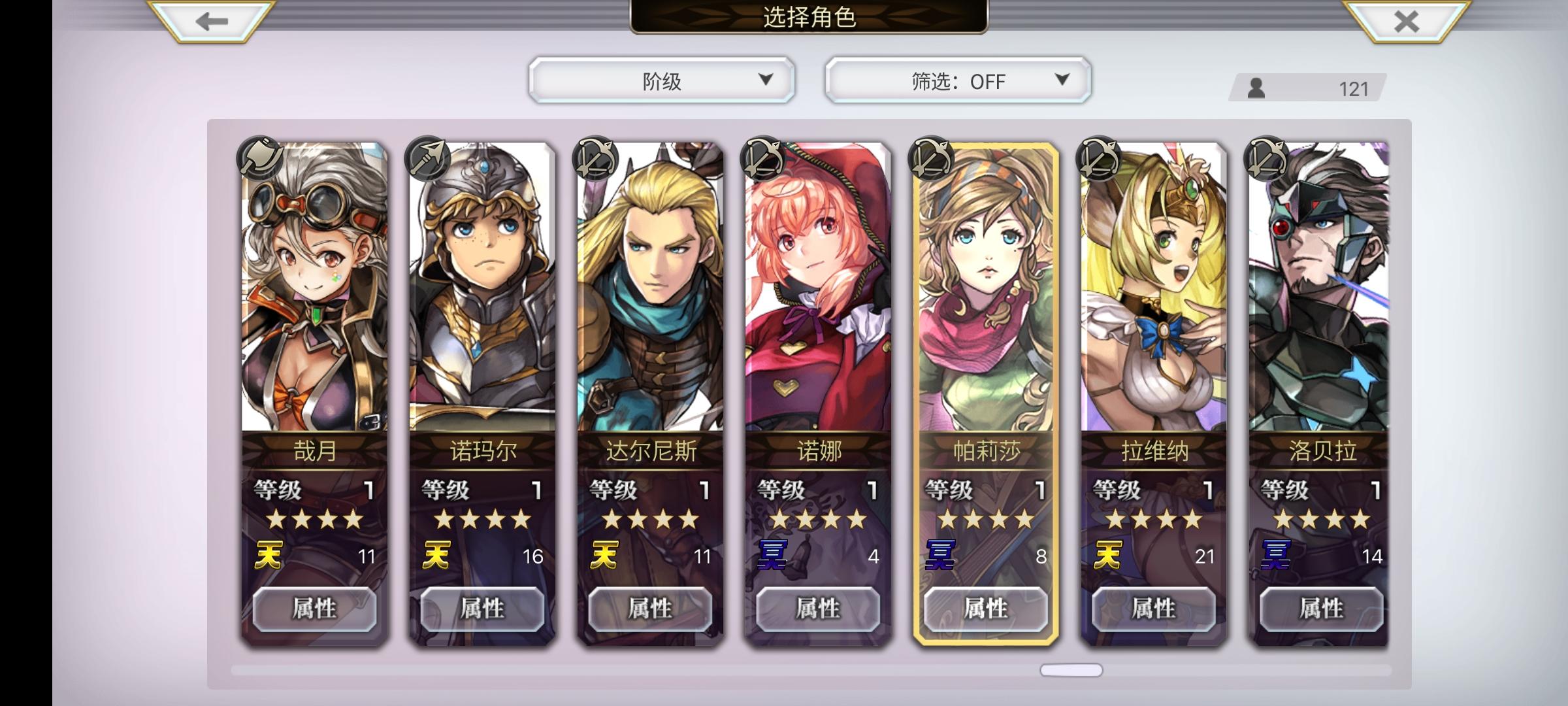Open the 阶级 sort dropdown

click(662, 80)
